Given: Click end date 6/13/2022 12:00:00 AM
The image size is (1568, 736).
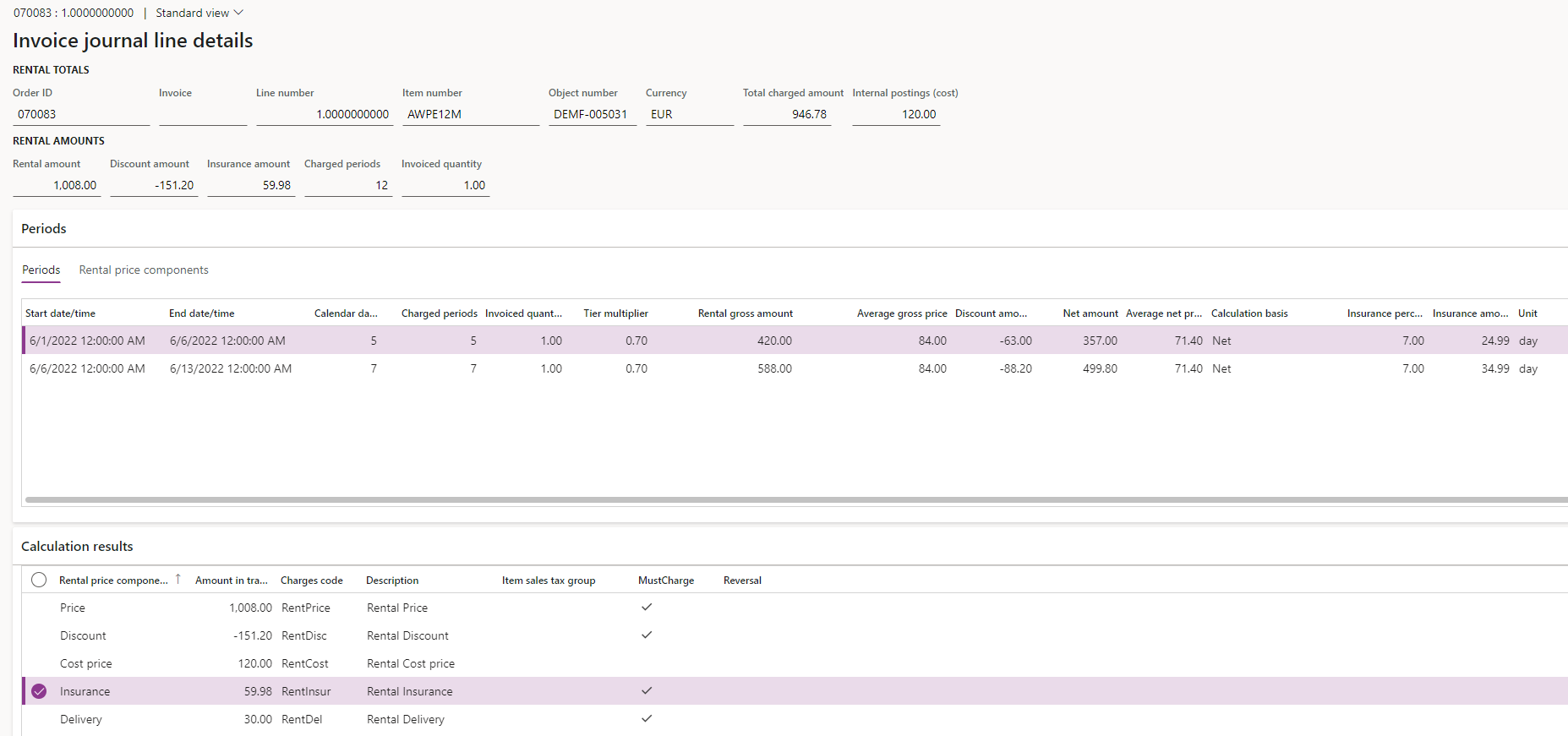Looking at the screenshot, I should coord(231,368).
